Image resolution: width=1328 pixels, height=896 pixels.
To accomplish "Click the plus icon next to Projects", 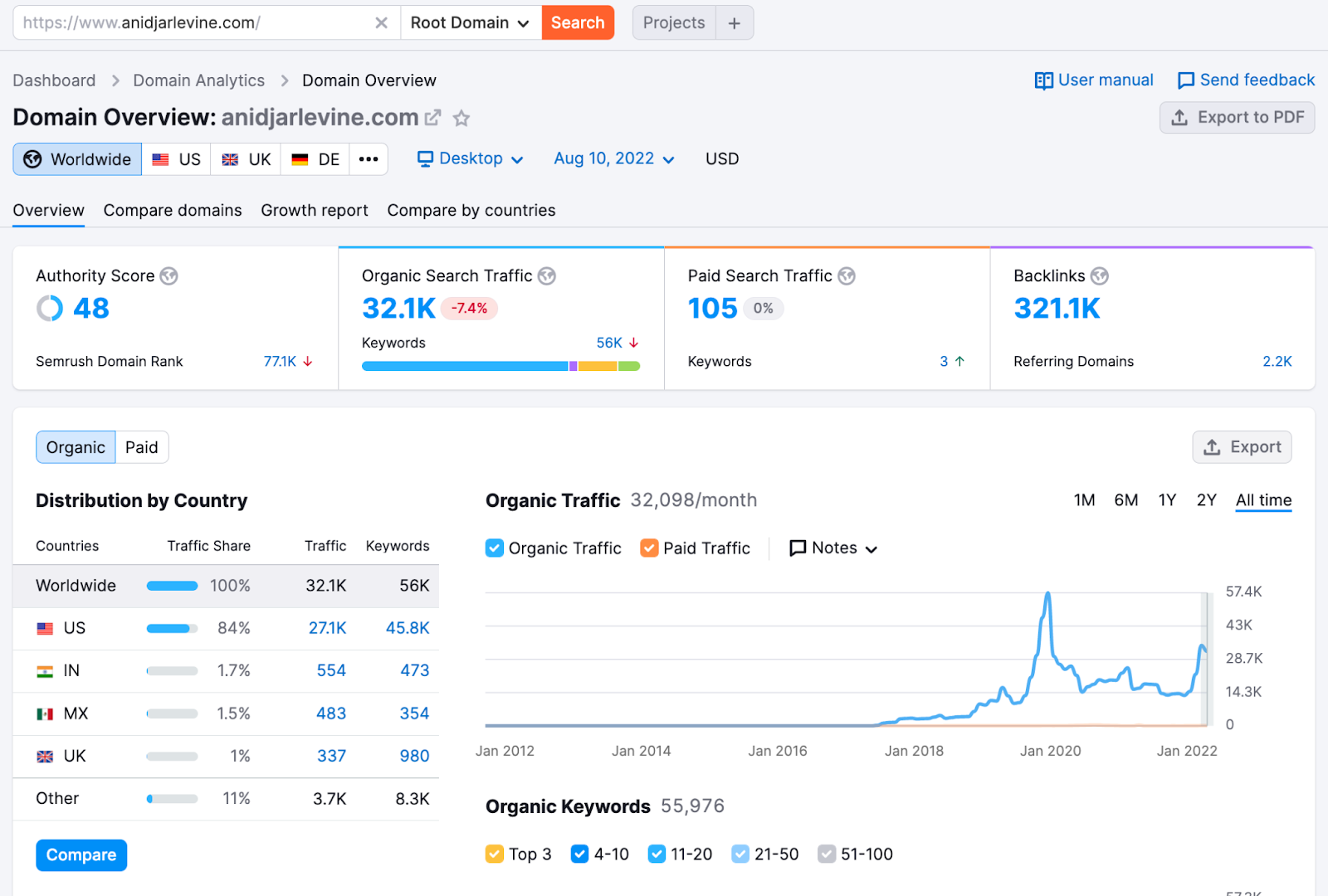I will (x=734, y=23).
